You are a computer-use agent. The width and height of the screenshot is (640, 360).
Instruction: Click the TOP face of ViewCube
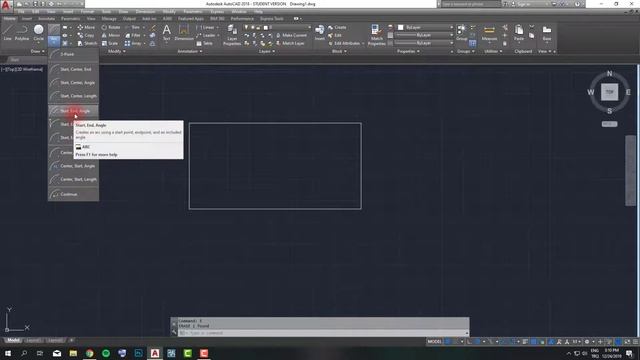(x=609, y=92)
